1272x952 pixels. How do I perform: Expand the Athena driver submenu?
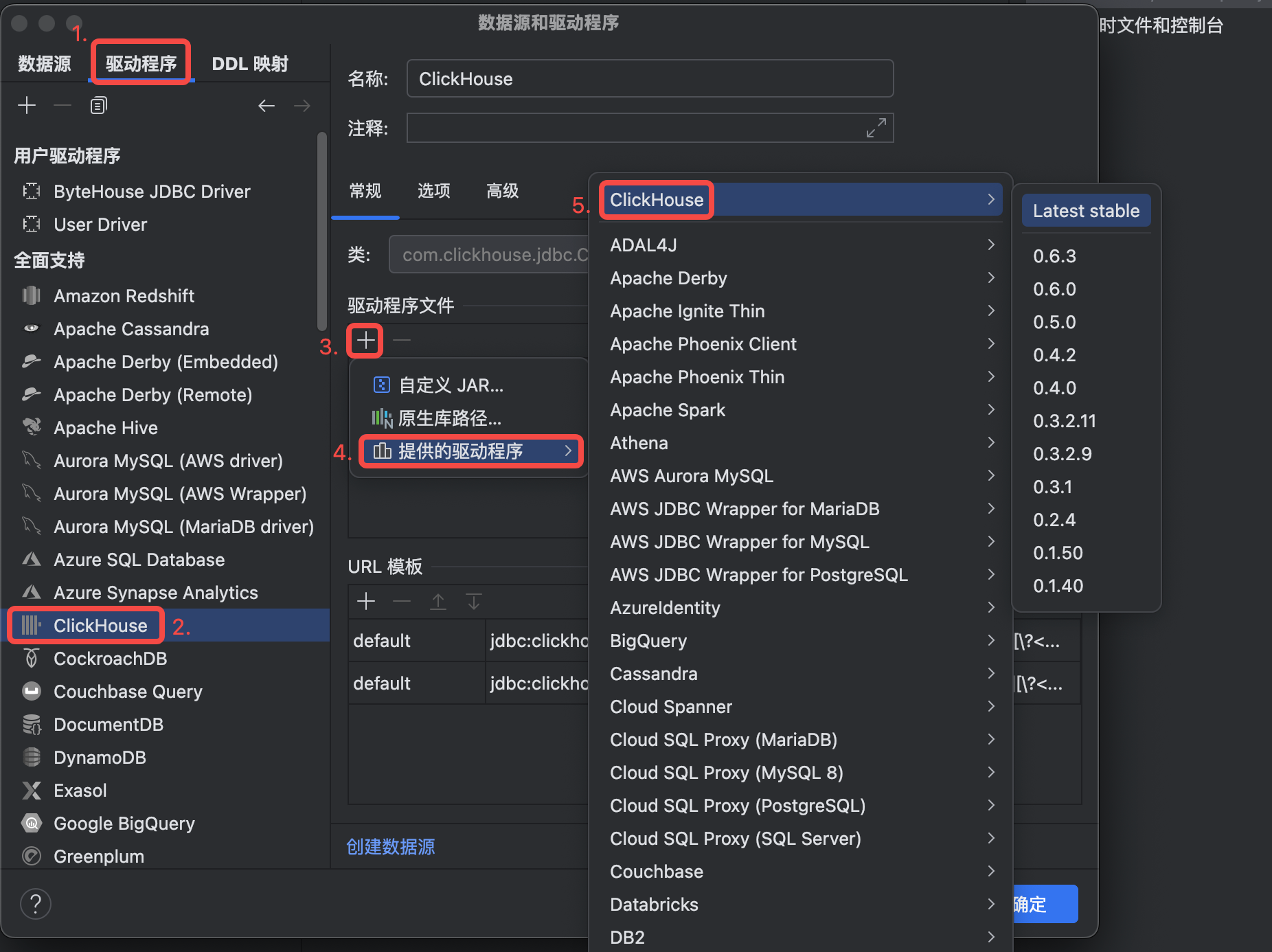click(x=801, y=442)
